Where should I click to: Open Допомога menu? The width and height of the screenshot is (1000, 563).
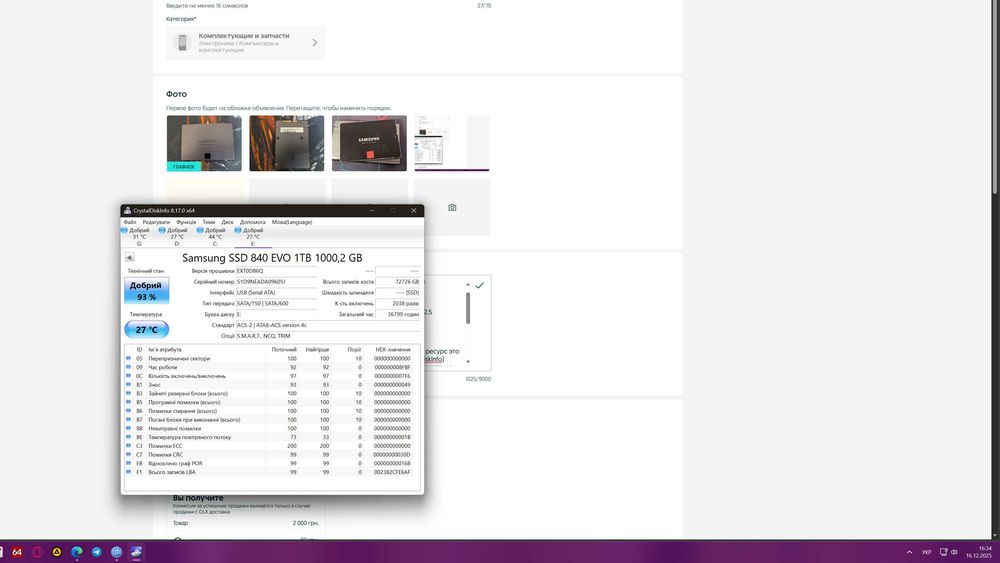point(253,222)
